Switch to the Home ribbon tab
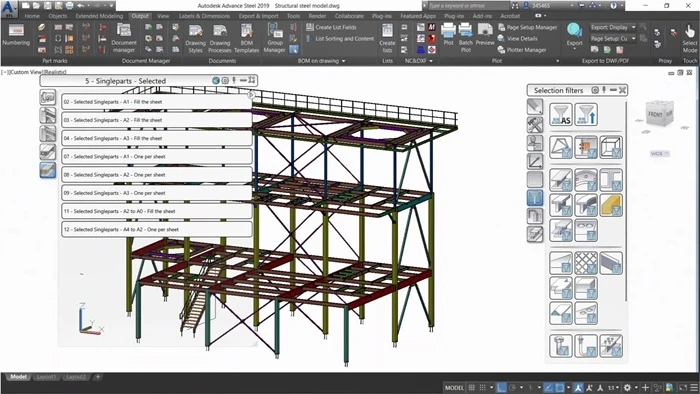 coord(32,16)
